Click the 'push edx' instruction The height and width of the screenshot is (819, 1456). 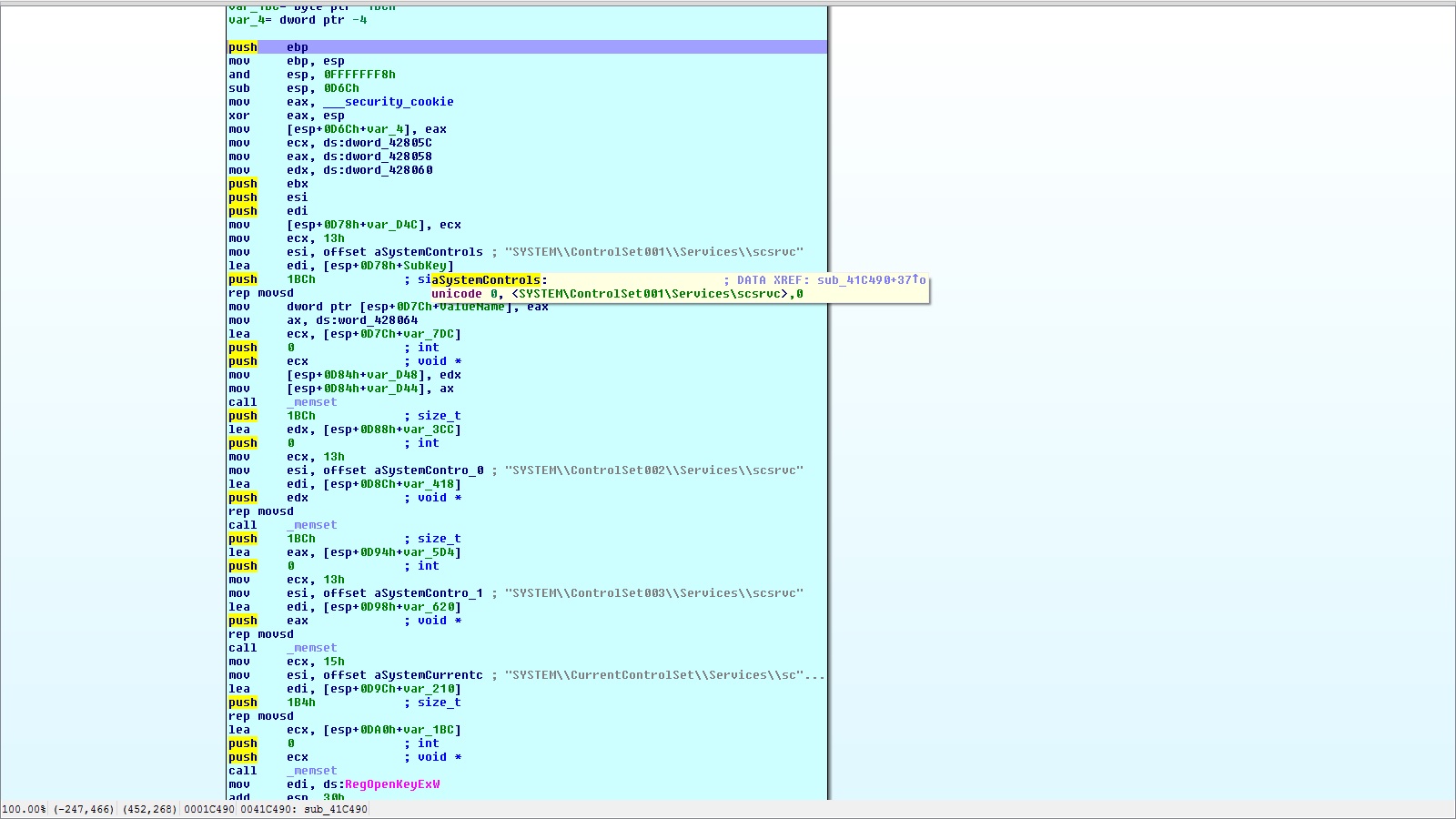coord(268,498)
